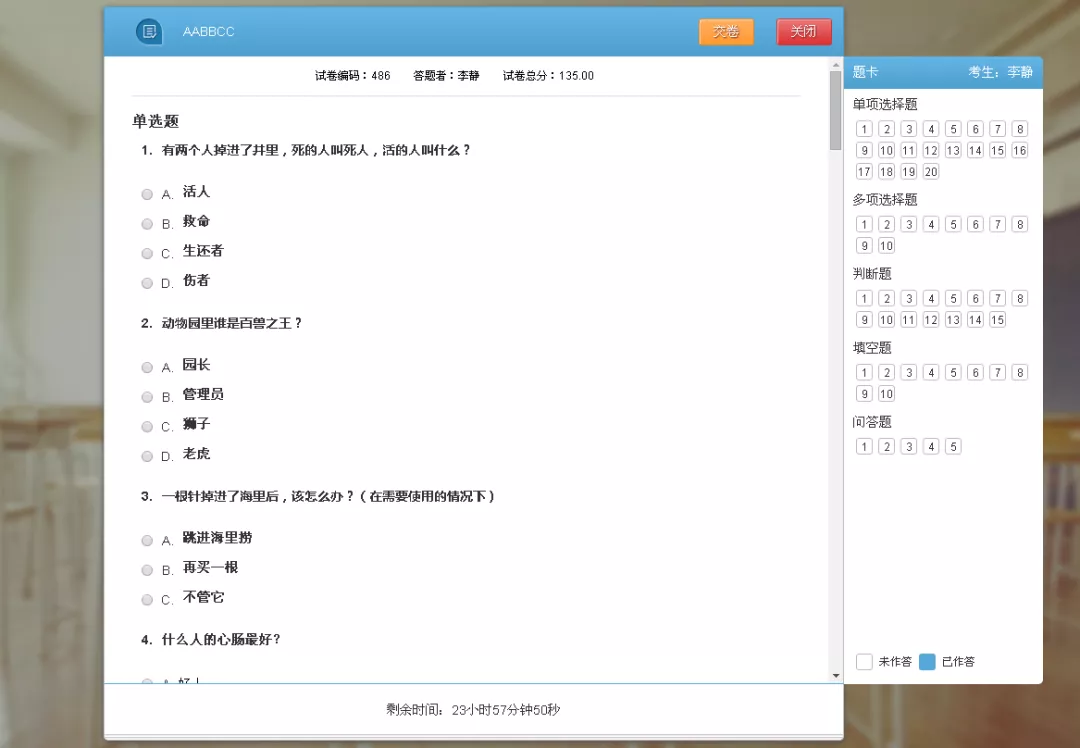Click the 问答题 section heading

872,422
